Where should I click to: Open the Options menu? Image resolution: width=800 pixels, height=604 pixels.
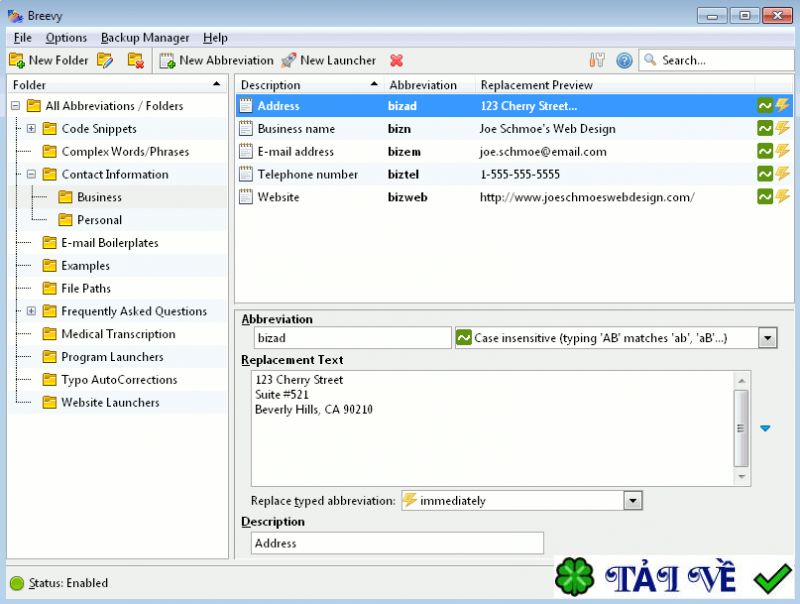click(66, 38)
